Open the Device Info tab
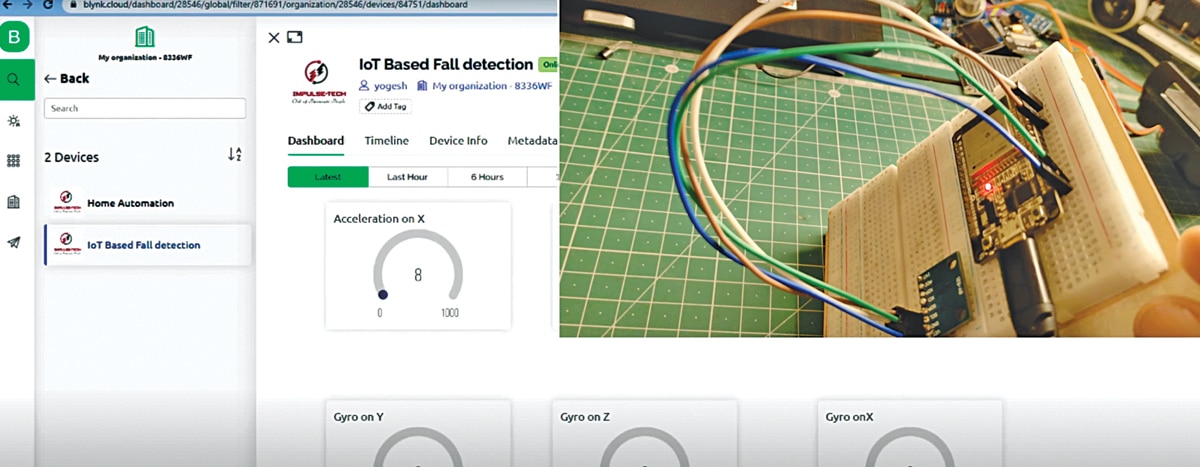 458,141
